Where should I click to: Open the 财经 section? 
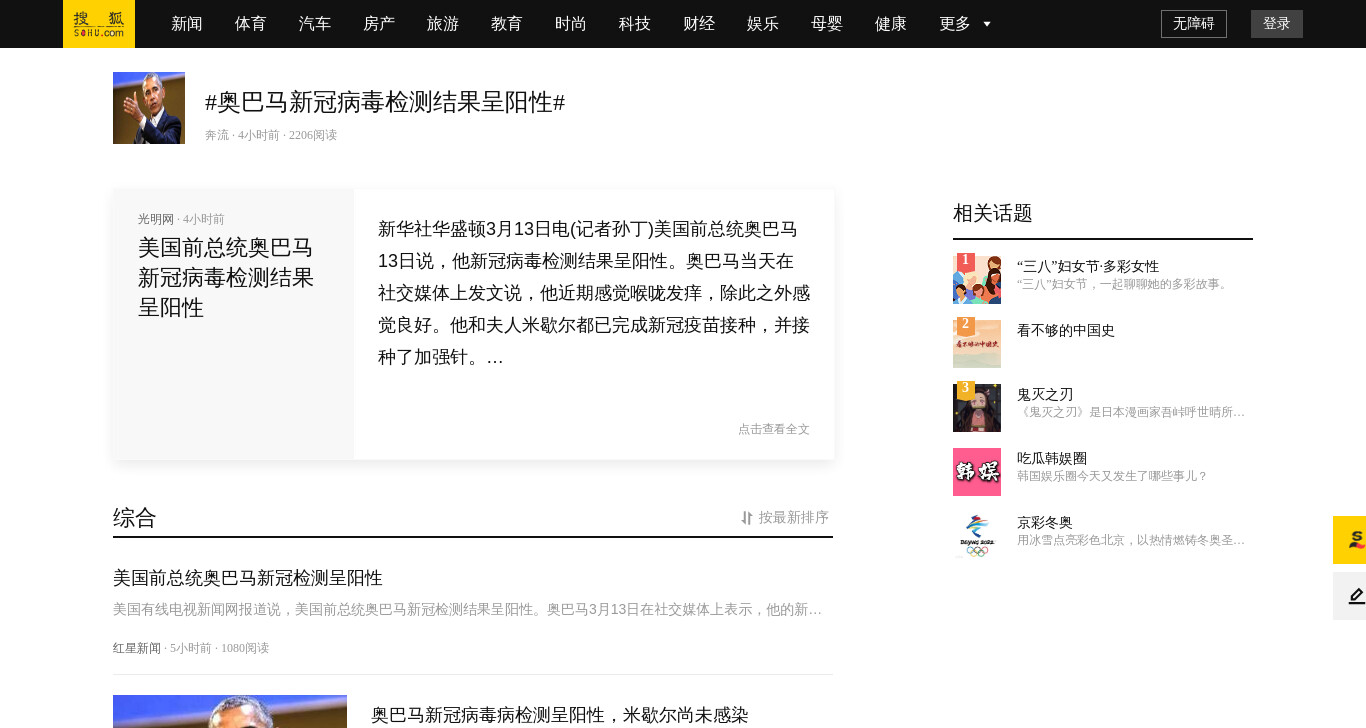pos(699,24)
